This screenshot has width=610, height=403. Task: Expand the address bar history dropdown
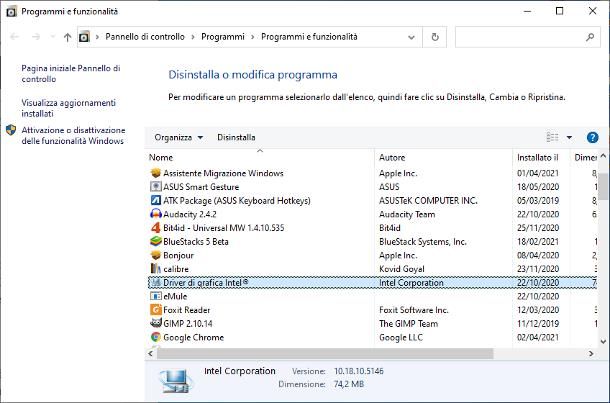[411, 37]
